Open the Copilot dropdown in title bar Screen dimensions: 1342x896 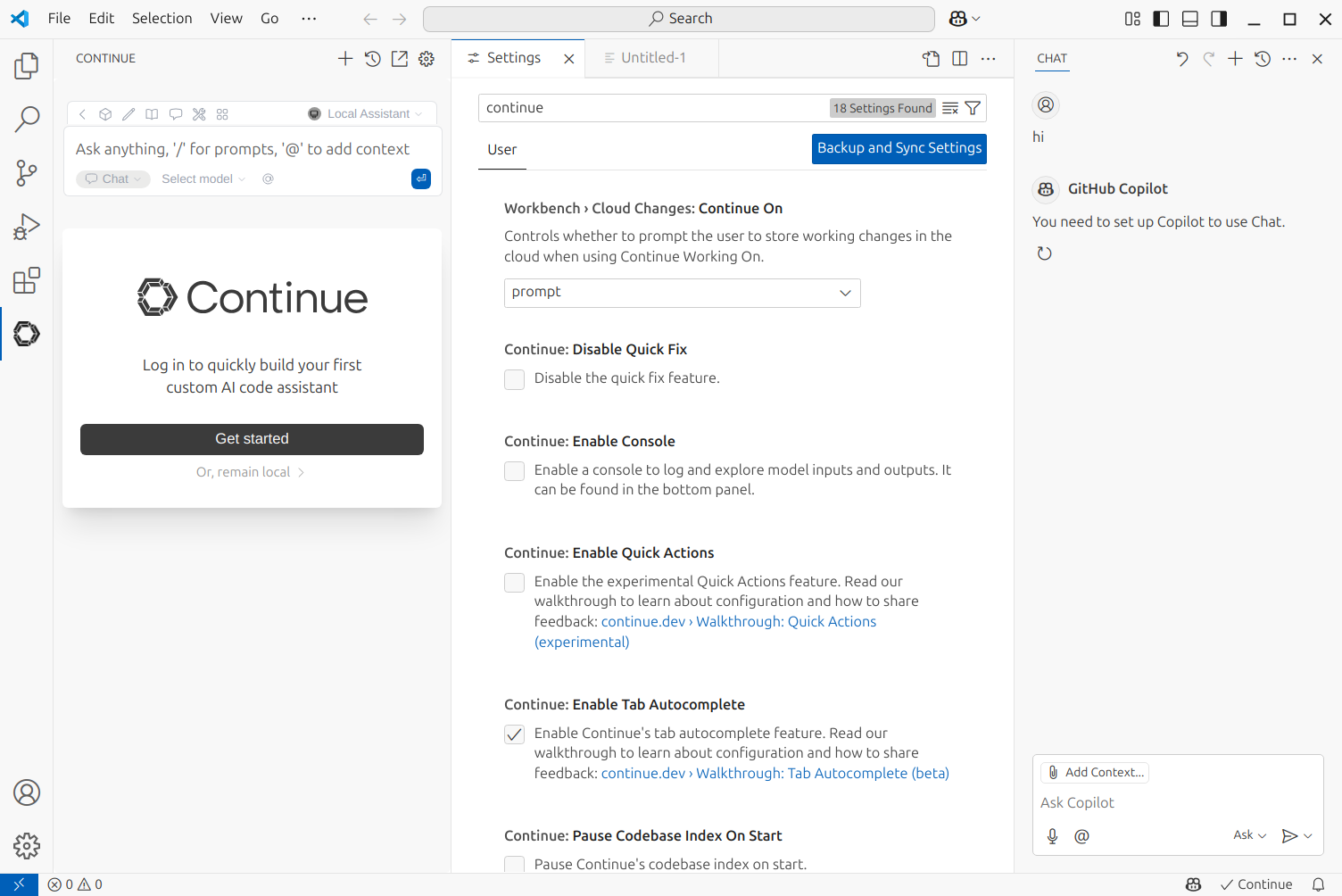pos(965,19)
